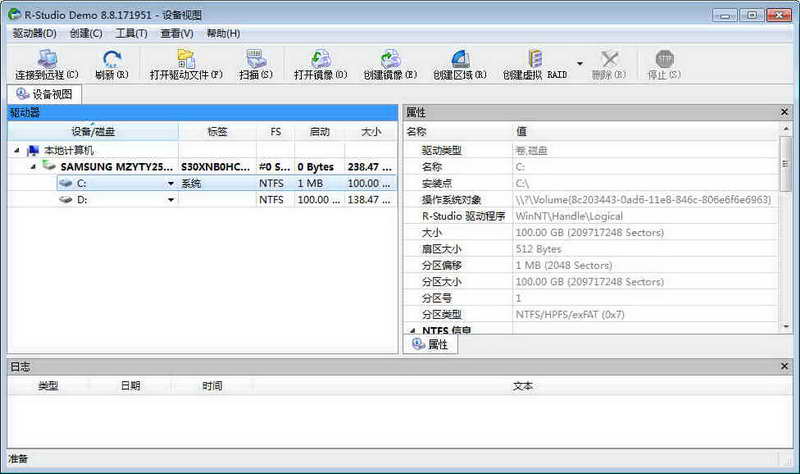Viewport: 800px width, 474px height.
Task: Click the 名称 header in properties panel
Action: point(458,132)
